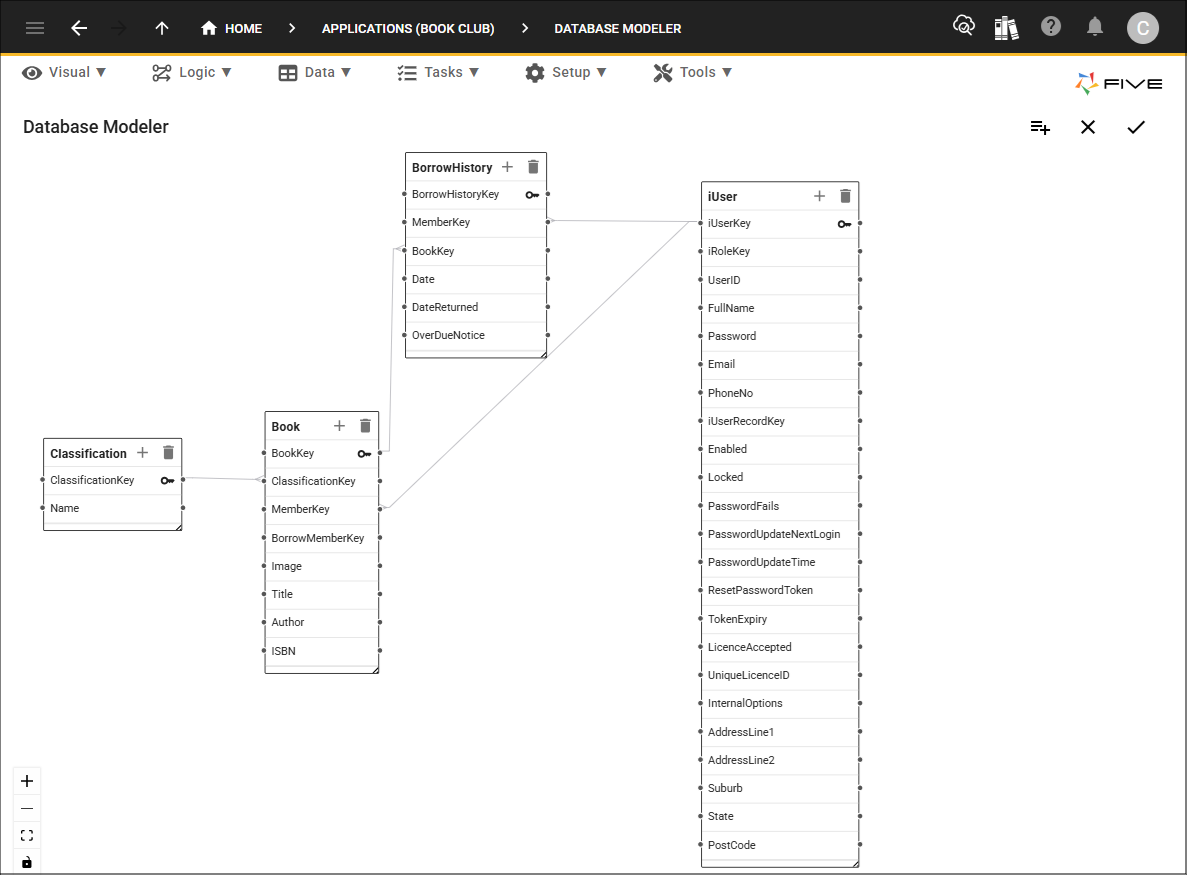
Task: Select the DateReturned field
Action: click(475, 307)
